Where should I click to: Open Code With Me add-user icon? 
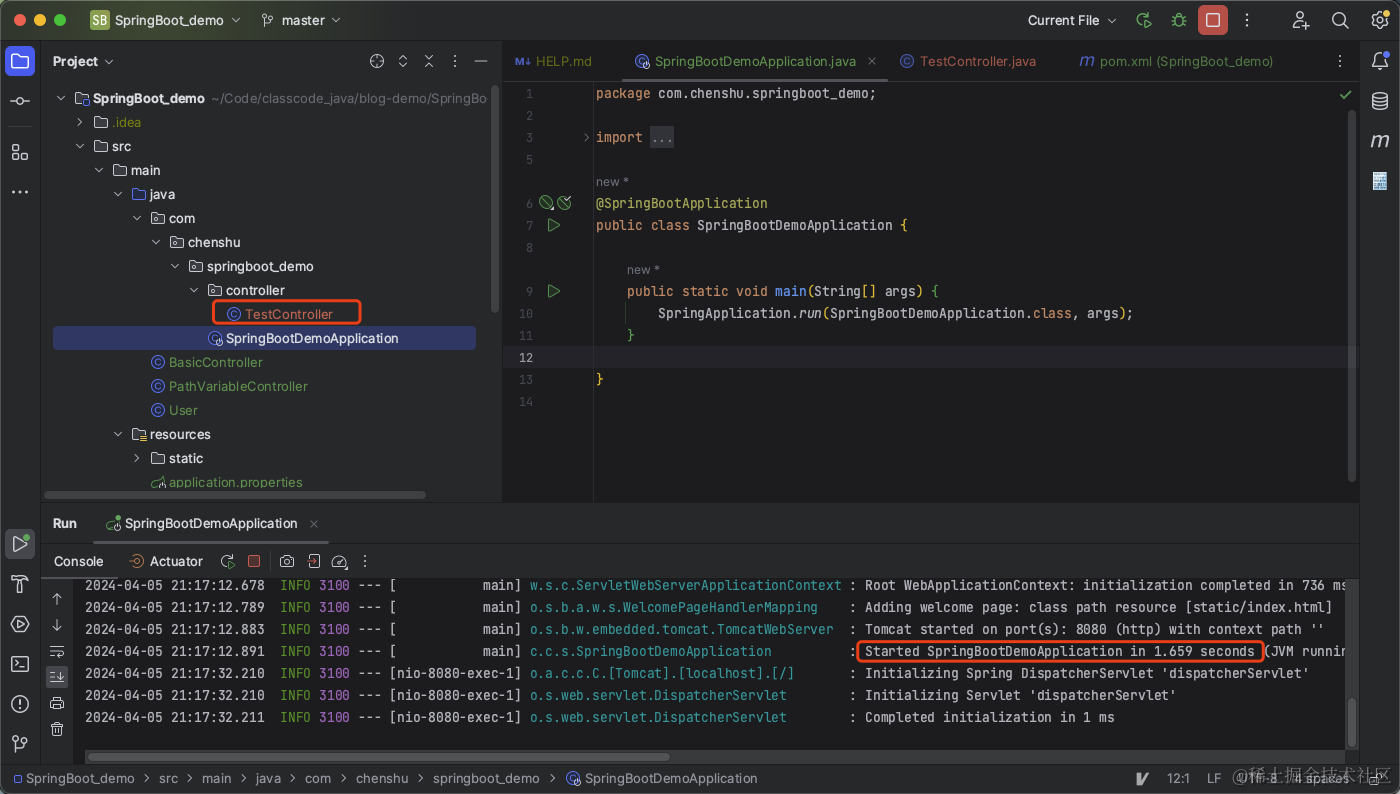(x=1300, y=20)
